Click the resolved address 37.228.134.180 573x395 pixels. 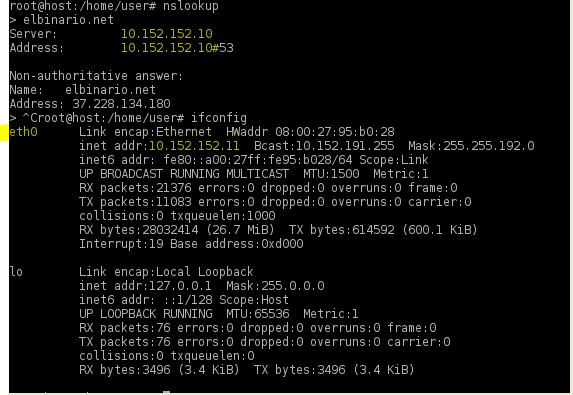point(121,104)
